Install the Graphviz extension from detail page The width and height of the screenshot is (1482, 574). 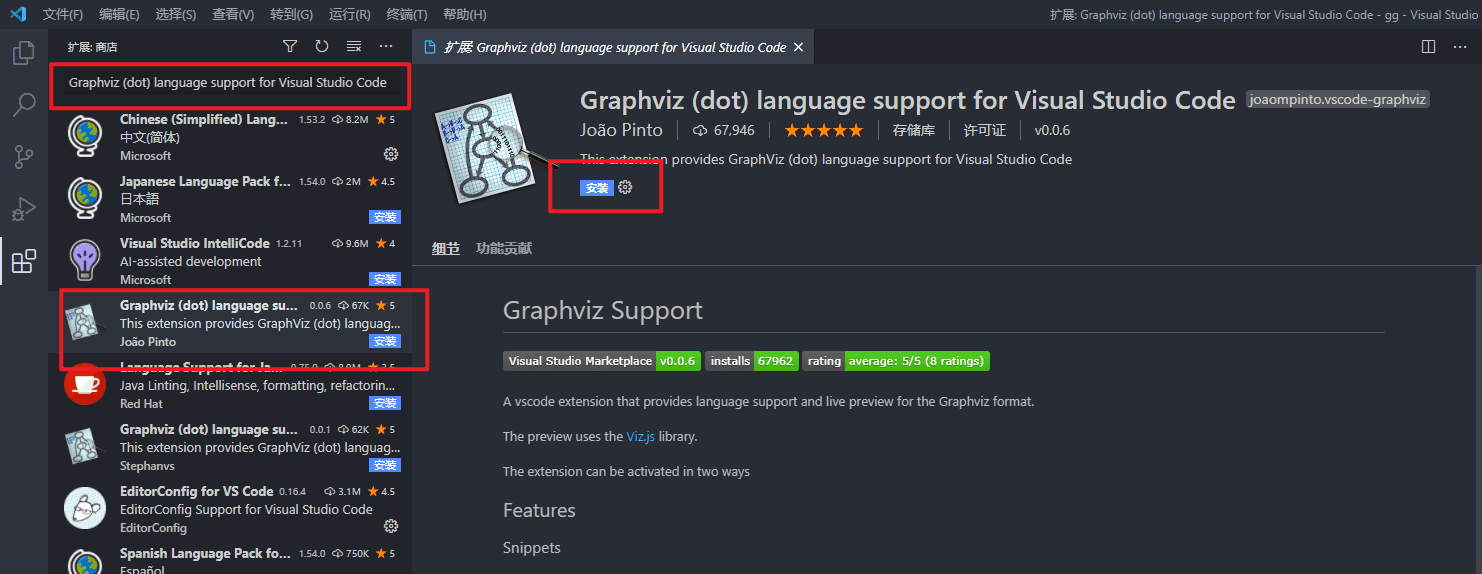click(597, 187)
